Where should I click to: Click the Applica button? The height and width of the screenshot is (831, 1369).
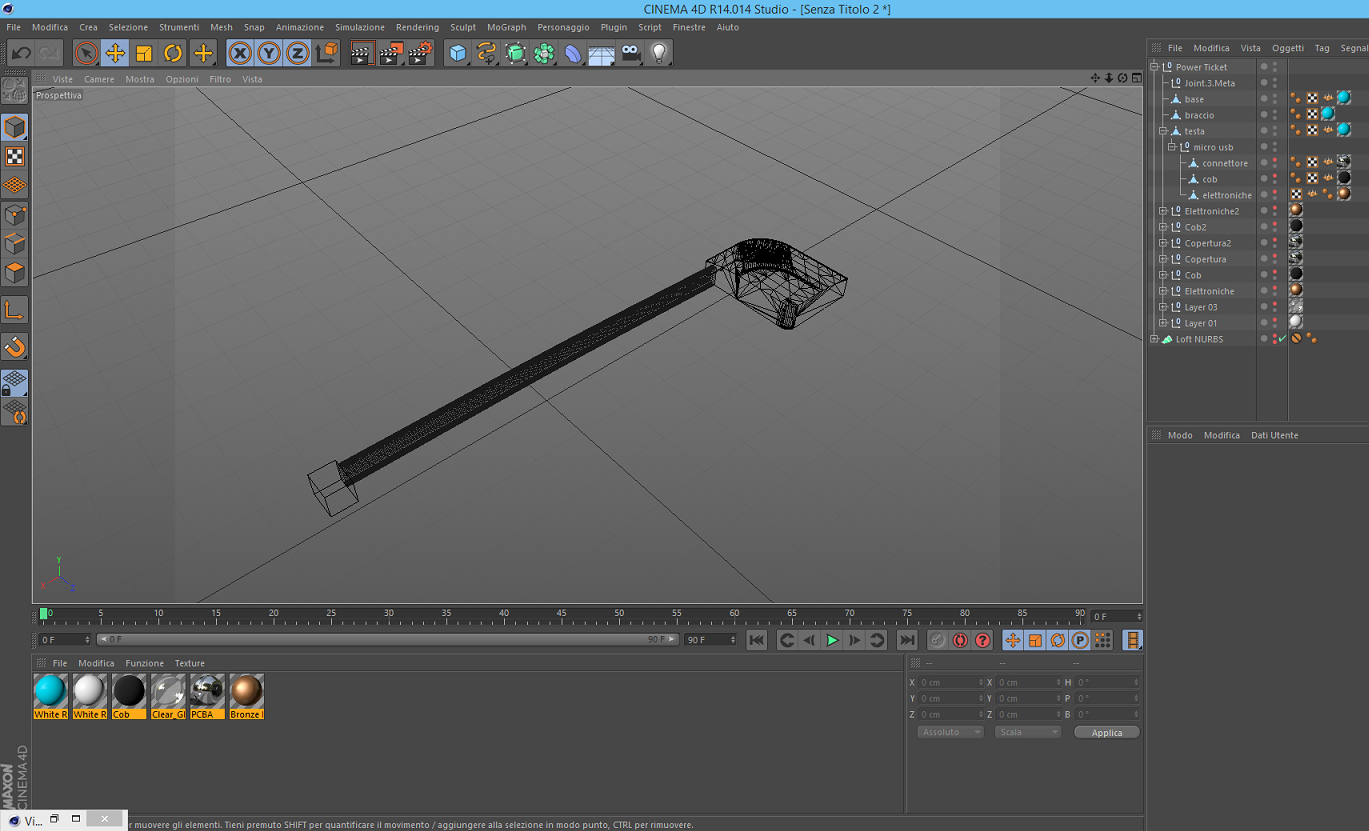pos(1106,732)
